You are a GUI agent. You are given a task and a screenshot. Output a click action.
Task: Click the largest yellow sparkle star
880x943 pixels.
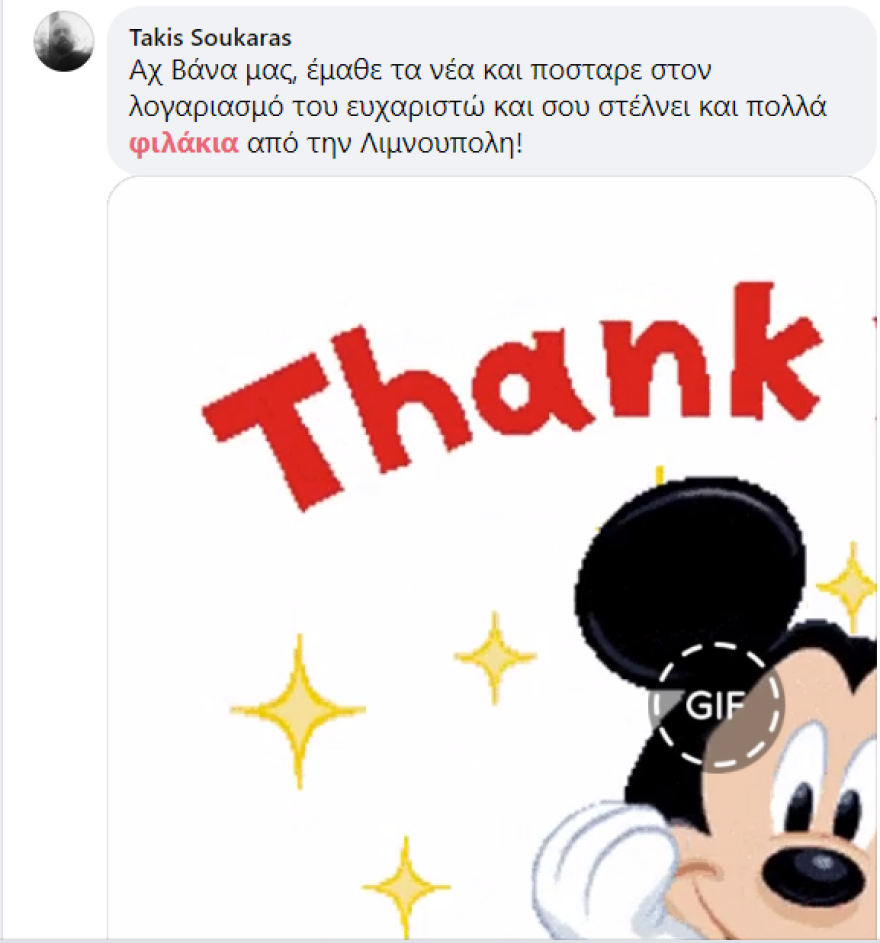[298, 710]
